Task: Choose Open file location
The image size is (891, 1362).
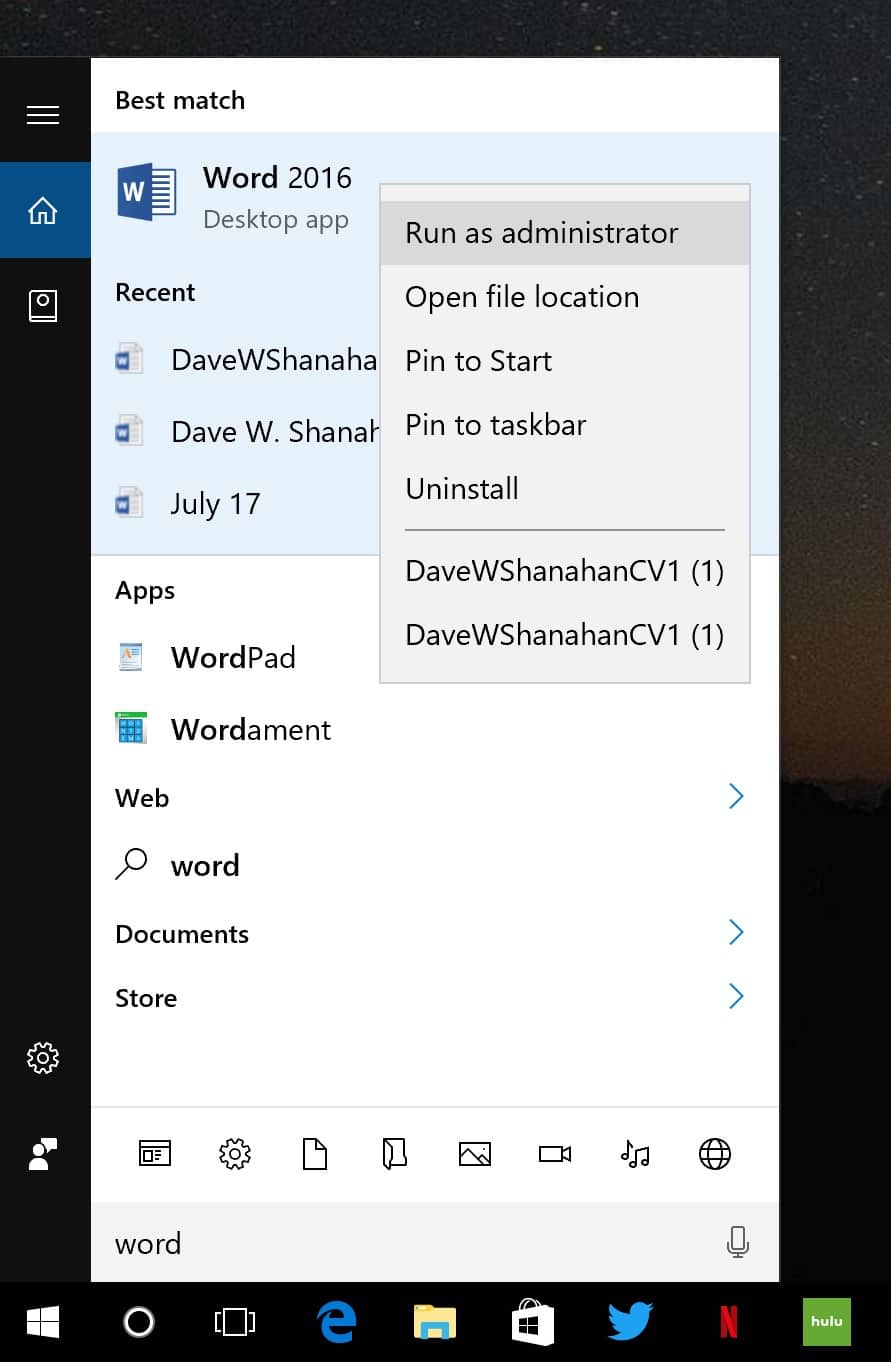Action: click(565, 297)
